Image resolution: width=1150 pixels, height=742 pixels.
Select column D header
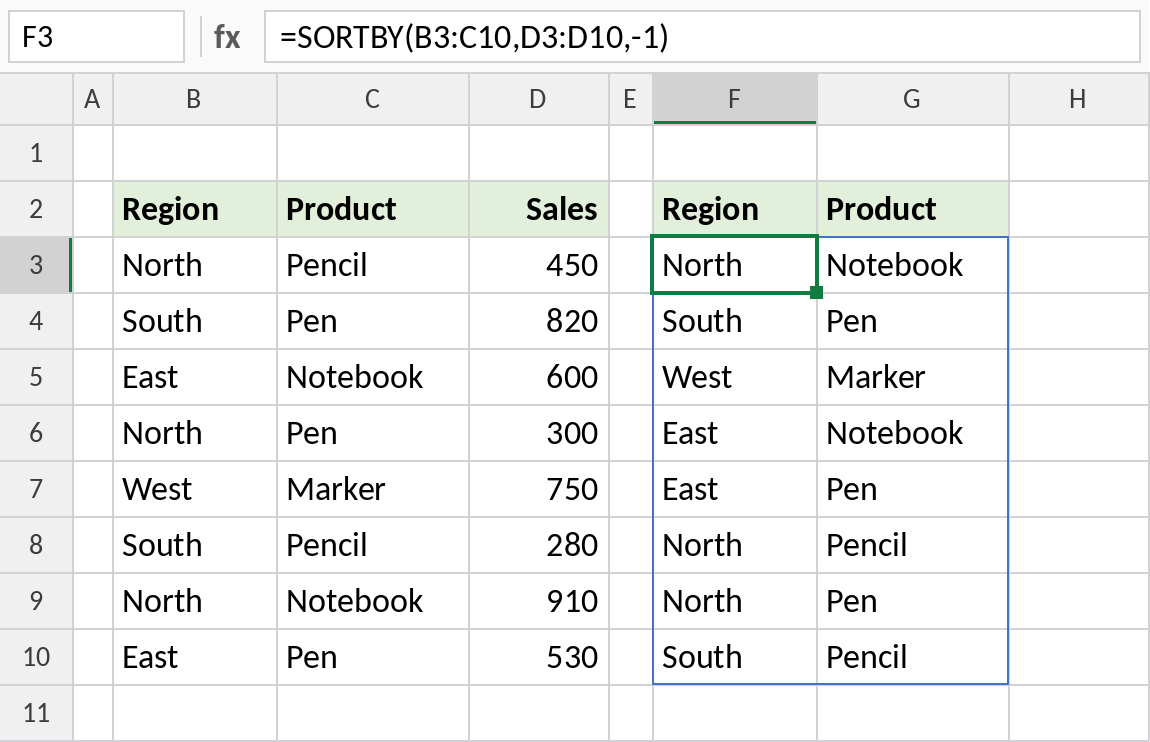click(x=538, y=99)
